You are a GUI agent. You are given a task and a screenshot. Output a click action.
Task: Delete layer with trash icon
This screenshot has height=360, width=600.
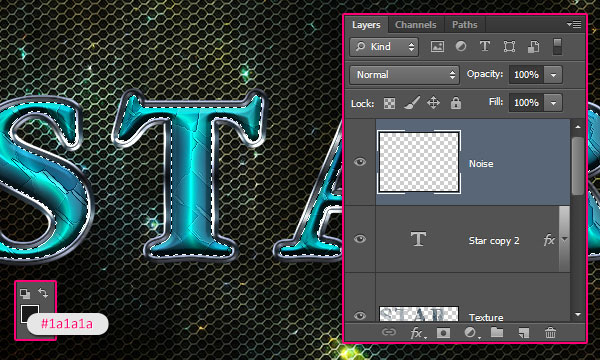coord(550,332)
